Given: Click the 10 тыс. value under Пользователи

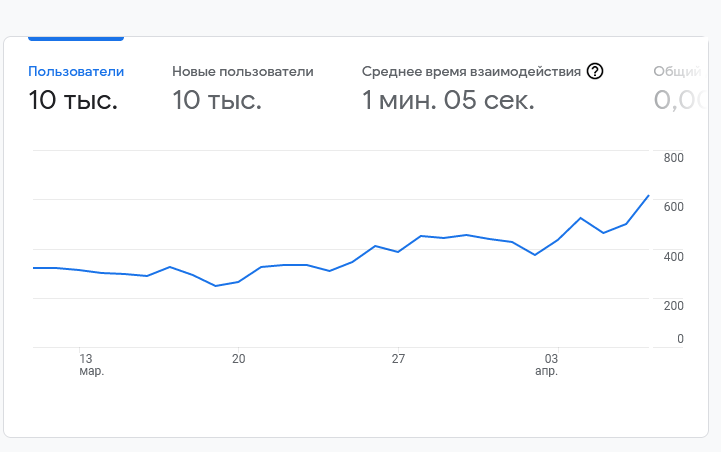Looking at the screenshot, I should point(73,100).
